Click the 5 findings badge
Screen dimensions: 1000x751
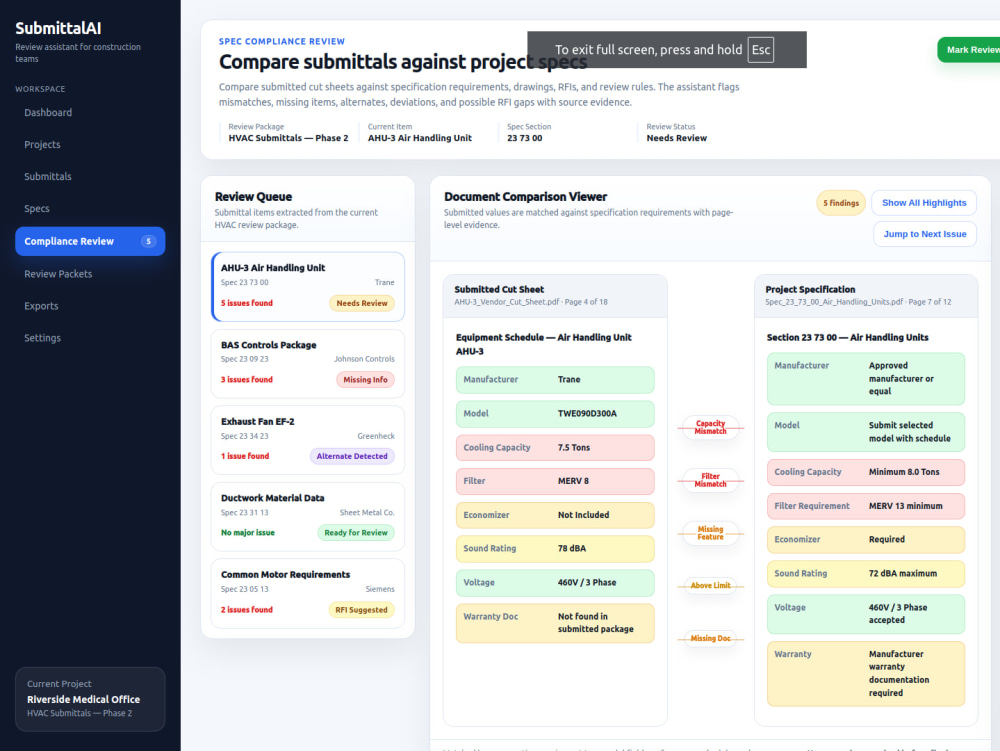pos(841,203)
